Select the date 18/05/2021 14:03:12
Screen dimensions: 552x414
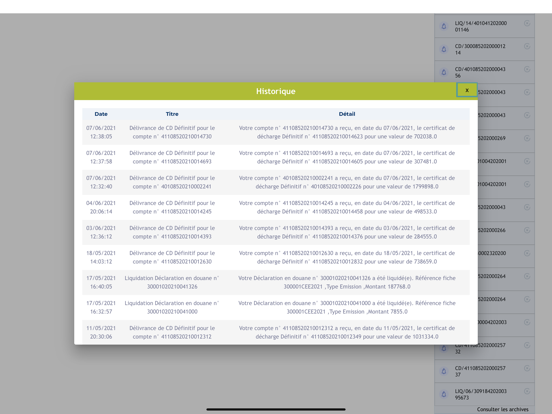pos(101,257)
